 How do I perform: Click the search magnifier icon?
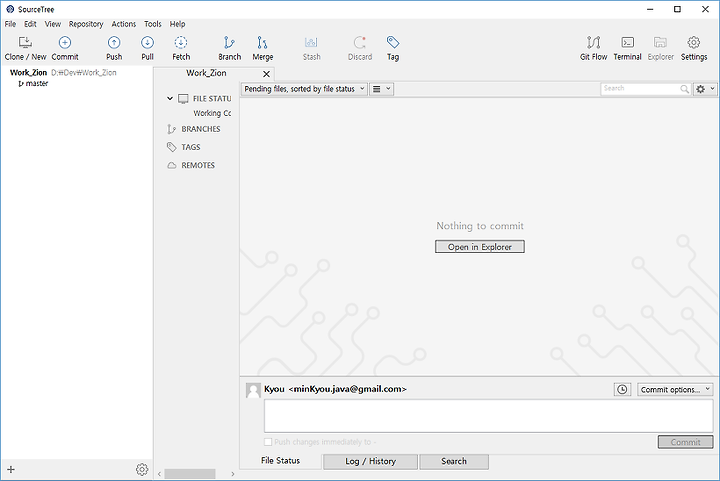pyautogui.click(x=684, y=89)
